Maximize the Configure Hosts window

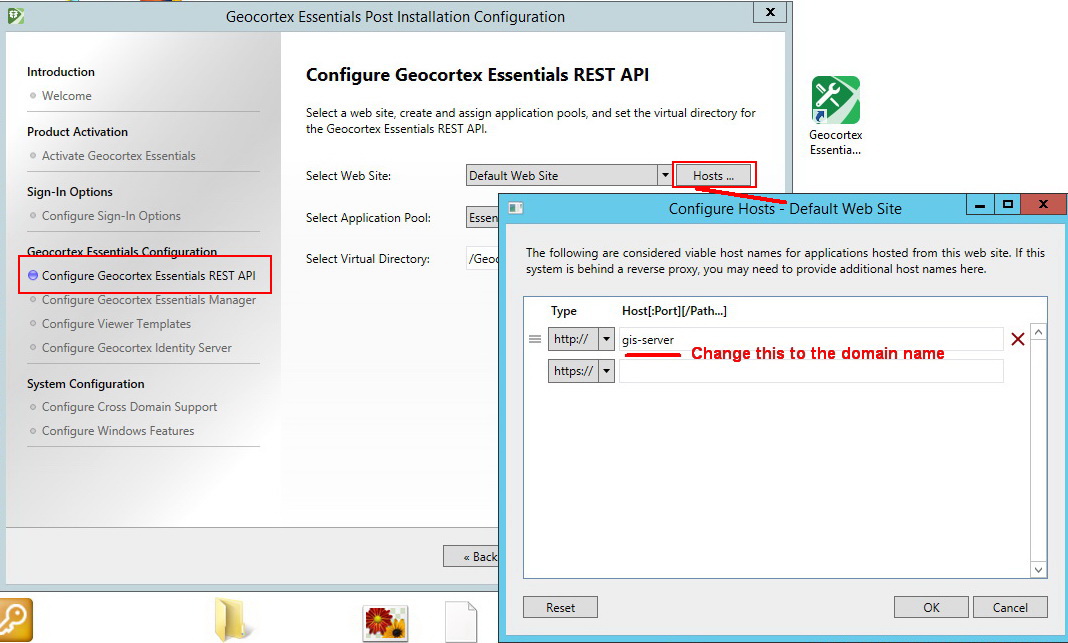point(1008,204)
